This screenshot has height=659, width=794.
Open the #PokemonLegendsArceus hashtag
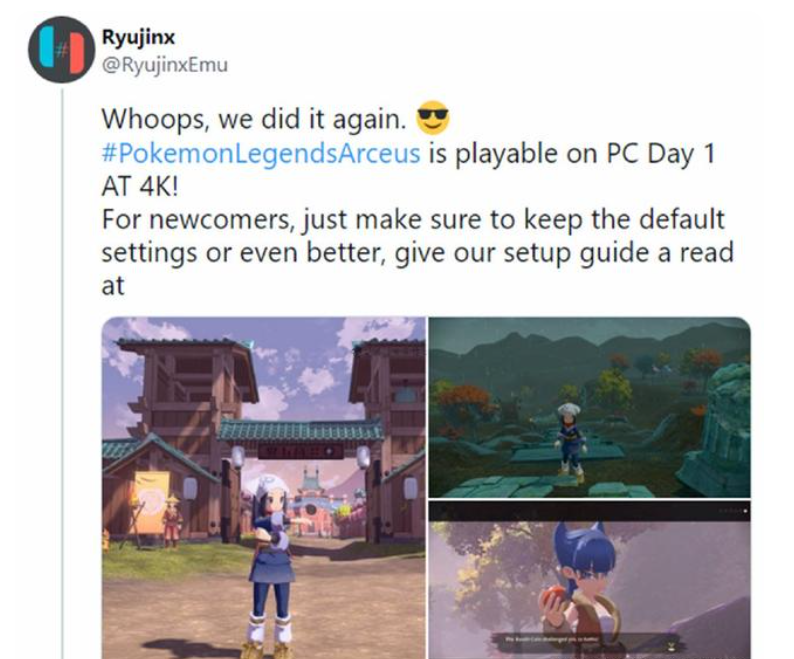tap(261, 153)
